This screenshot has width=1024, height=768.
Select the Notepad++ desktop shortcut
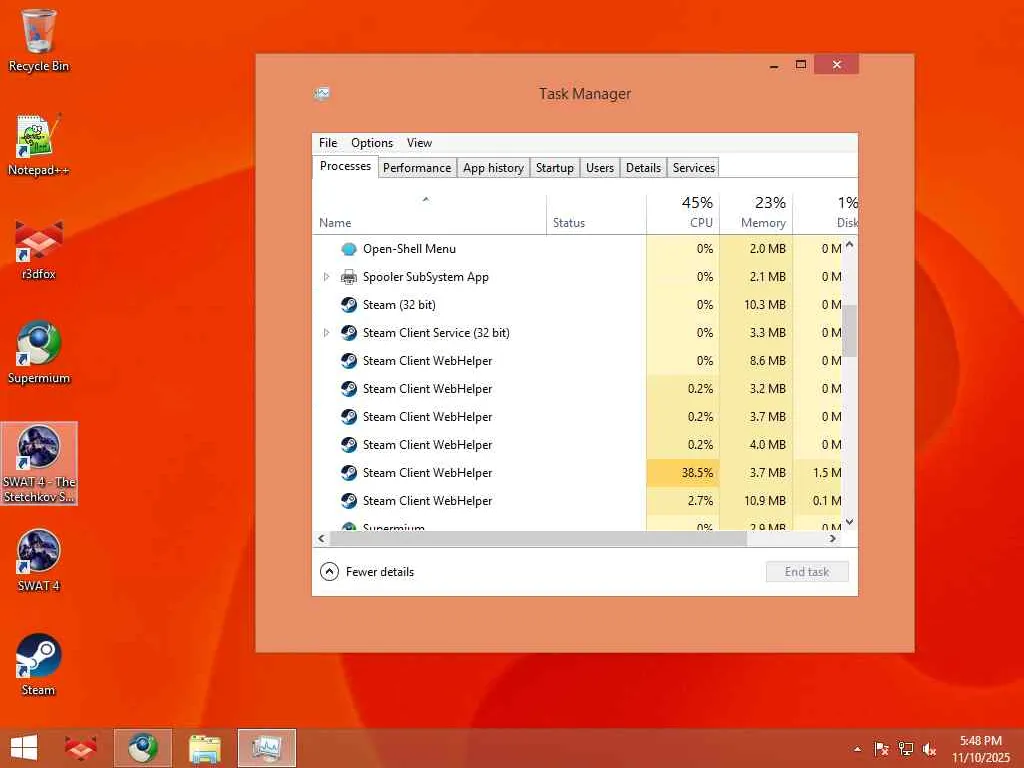pyautogui.click(x=39, y=145)
